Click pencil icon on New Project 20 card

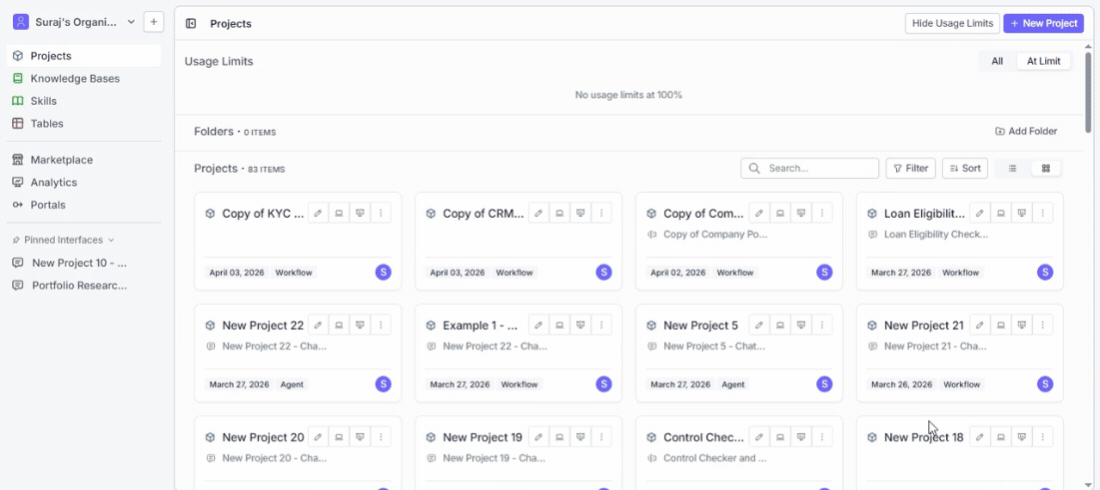click(318, 437)
